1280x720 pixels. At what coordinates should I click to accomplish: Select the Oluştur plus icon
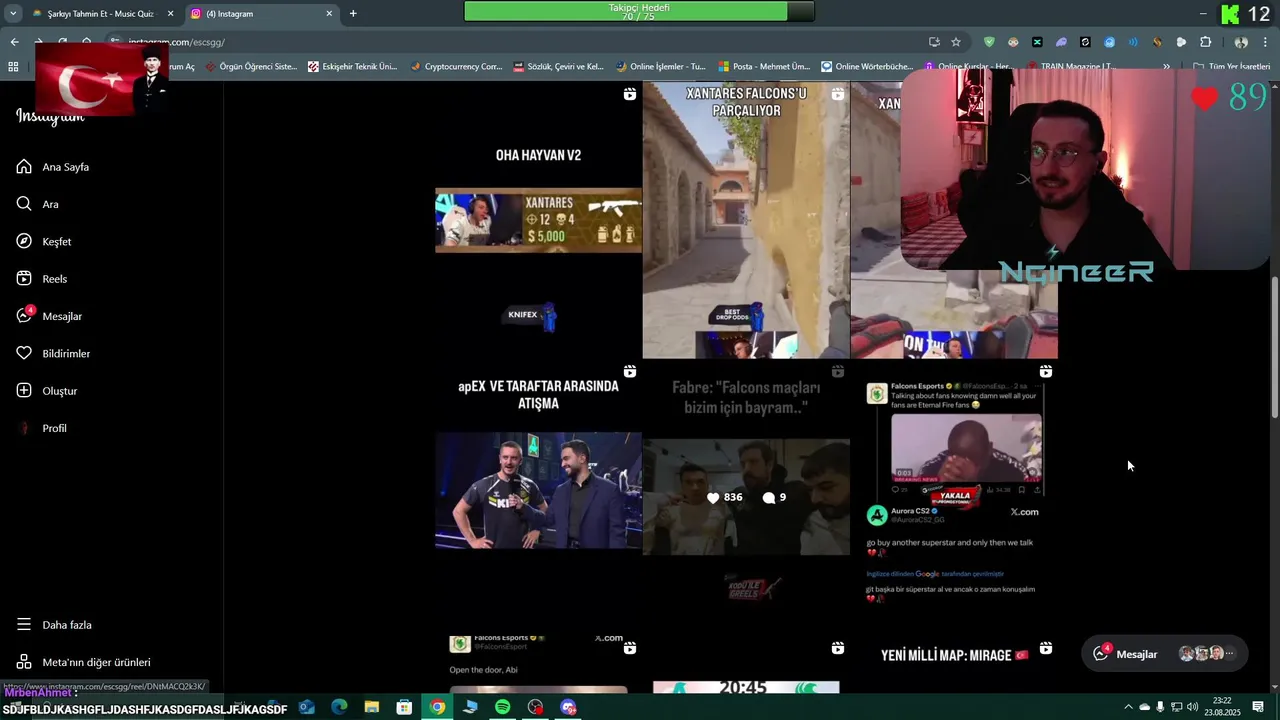(24, 391)
